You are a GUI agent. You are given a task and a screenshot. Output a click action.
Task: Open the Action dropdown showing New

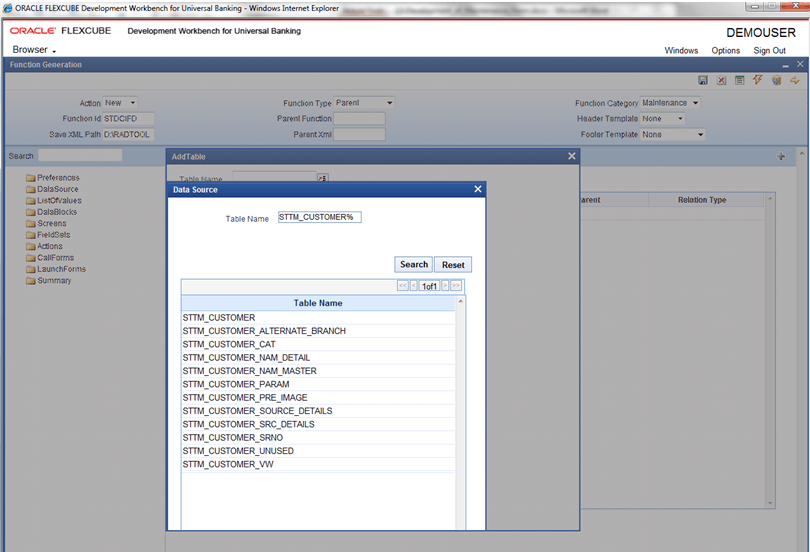pyautogui.click(x=120, y=103)
